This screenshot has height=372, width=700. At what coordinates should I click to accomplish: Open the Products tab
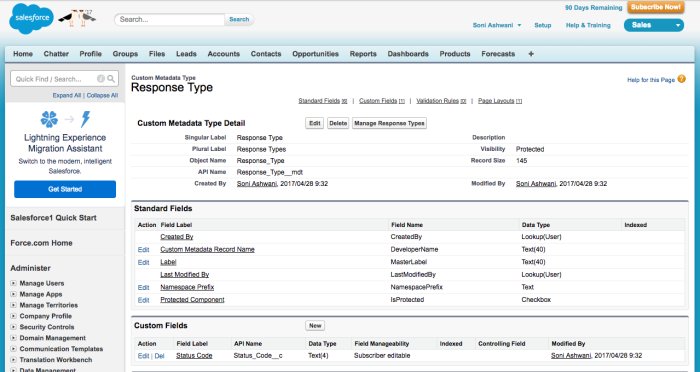coord(455,54)
